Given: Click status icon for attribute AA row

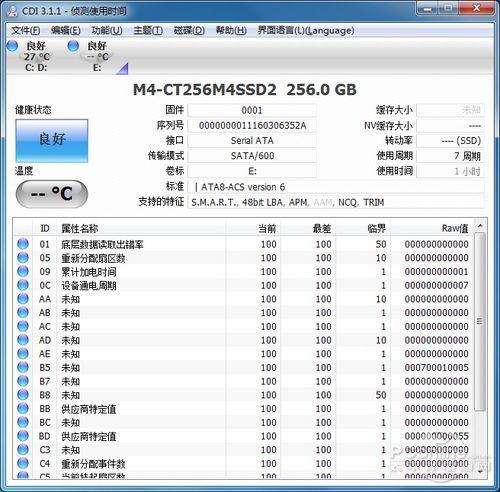Looking at the screenshot, I should [23, 299].
